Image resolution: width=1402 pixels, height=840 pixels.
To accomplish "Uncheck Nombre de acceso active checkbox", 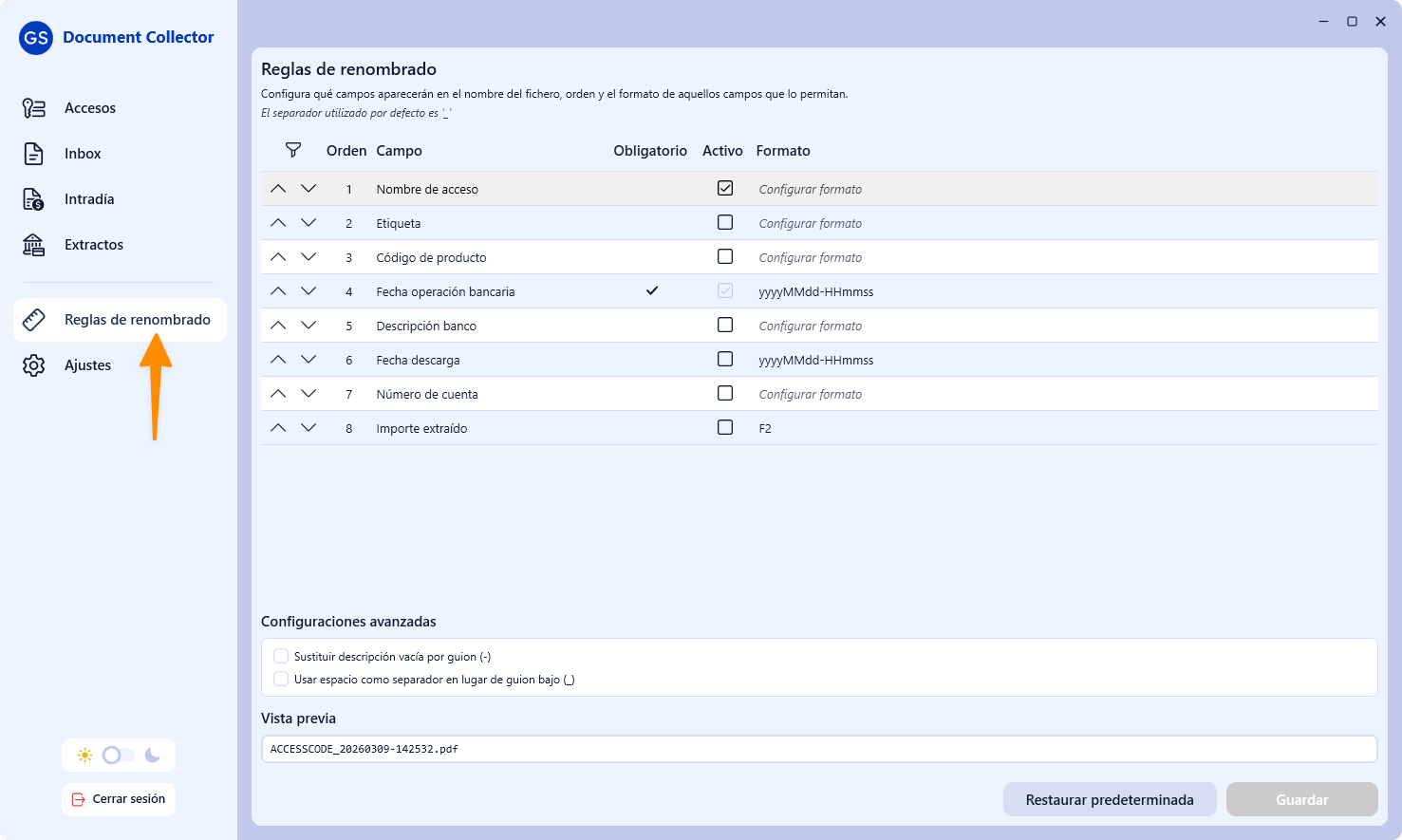I will [x=725, y=188].
